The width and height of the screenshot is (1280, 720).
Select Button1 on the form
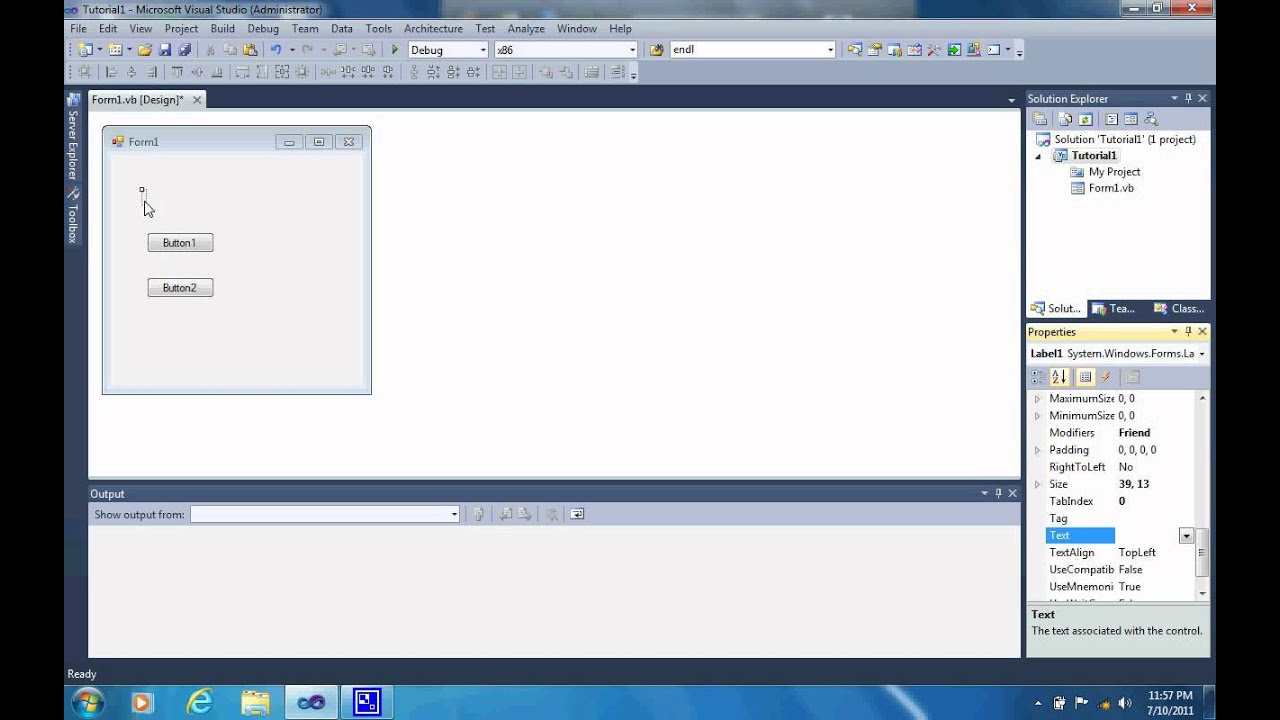point(180,243)
